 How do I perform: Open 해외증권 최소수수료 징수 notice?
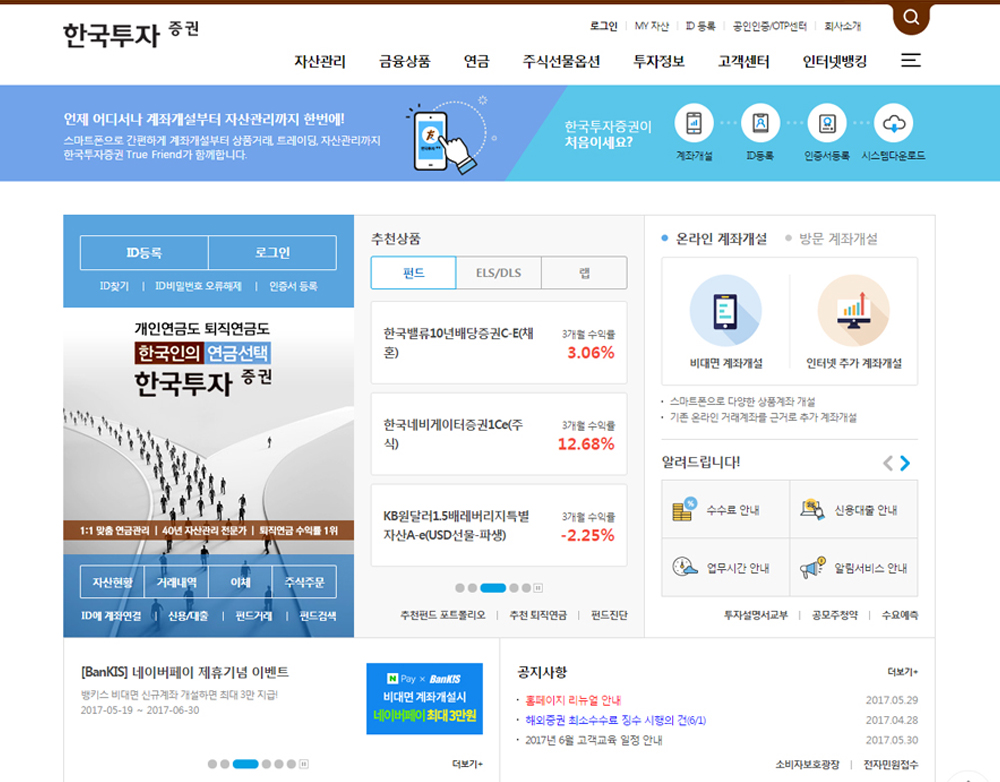pos(615,720)
